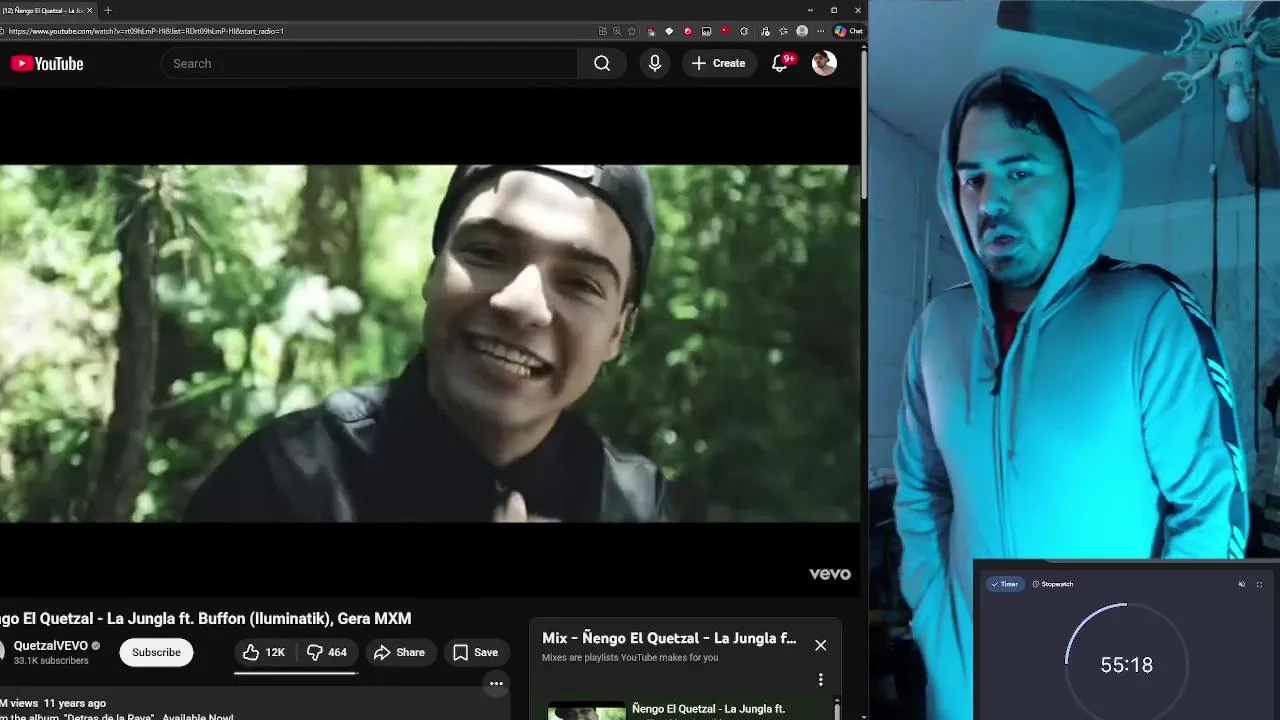Viewport: 1280px width, 720px height.
Task: Click the zoom magnifier in address bar
Action: [x=617, y=31]
